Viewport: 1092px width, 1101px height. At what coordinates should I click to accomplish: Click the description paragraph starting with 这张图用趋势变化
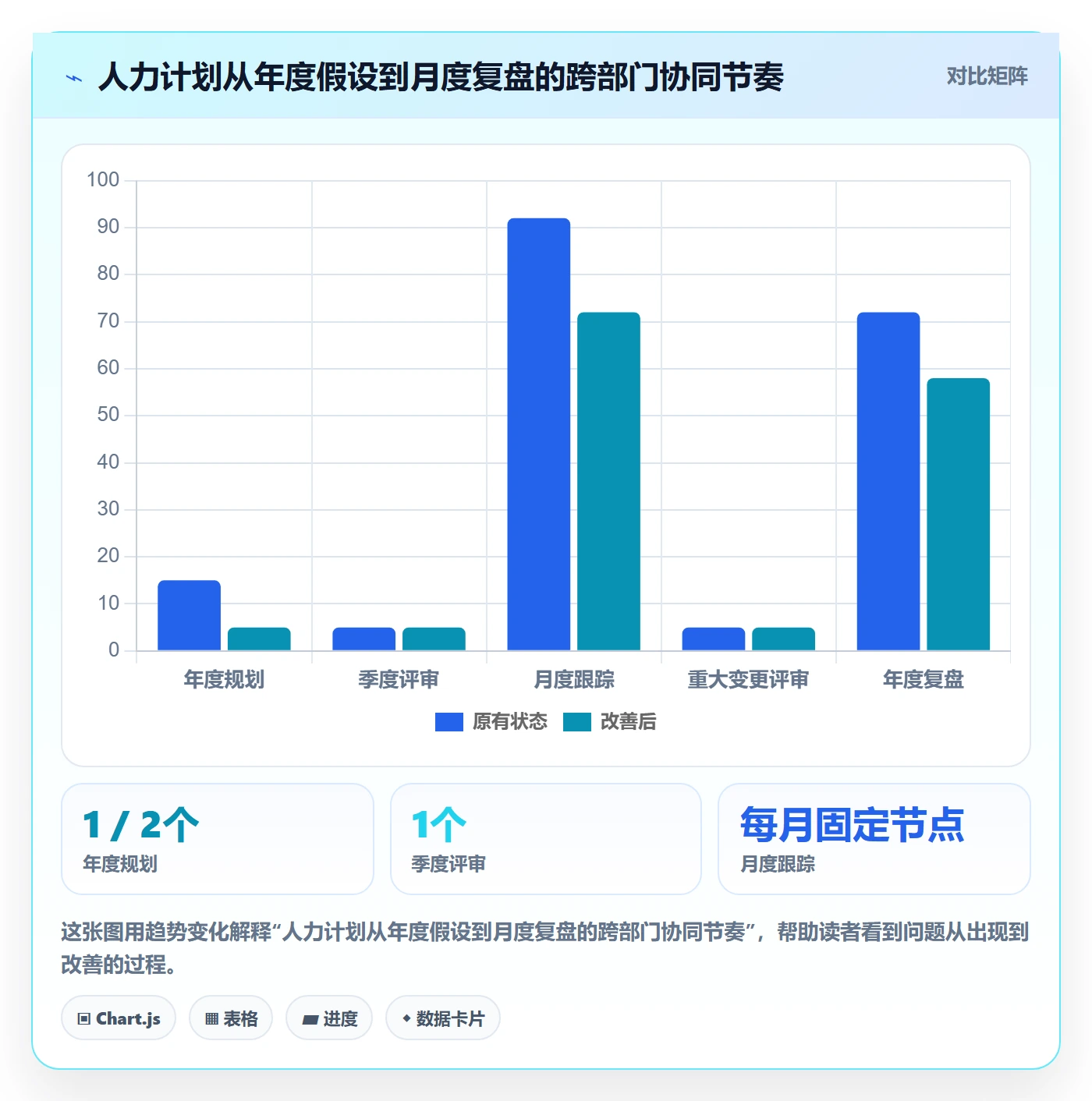point(544,948)
